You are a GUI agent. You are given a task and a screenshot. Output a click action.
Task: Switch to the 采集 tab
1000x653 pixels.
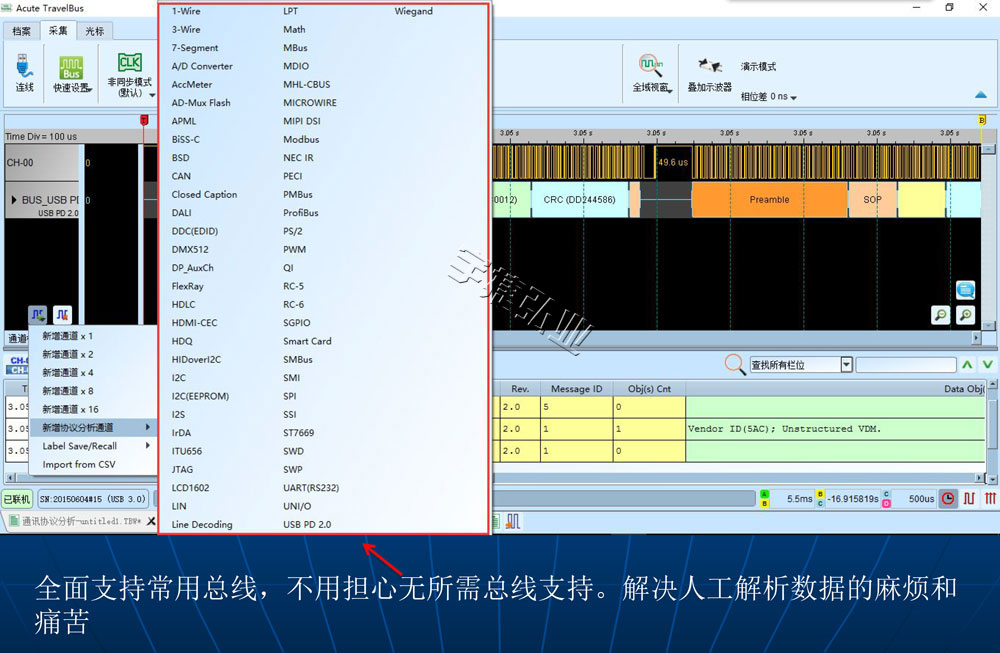(x=58, y=30)
